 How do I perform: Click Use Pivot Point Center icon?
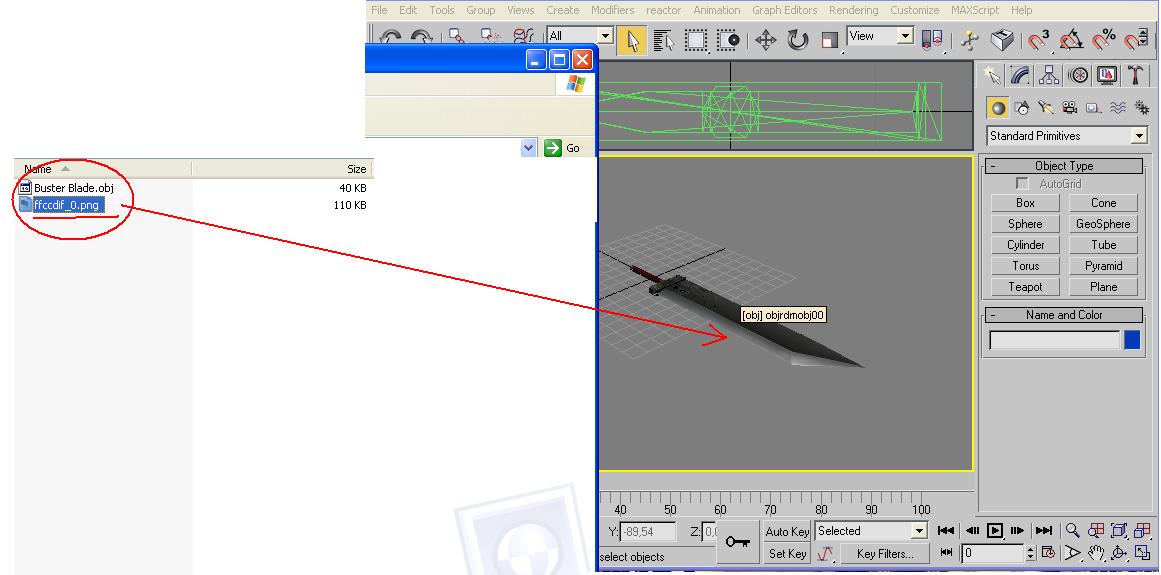pos(931,40)
